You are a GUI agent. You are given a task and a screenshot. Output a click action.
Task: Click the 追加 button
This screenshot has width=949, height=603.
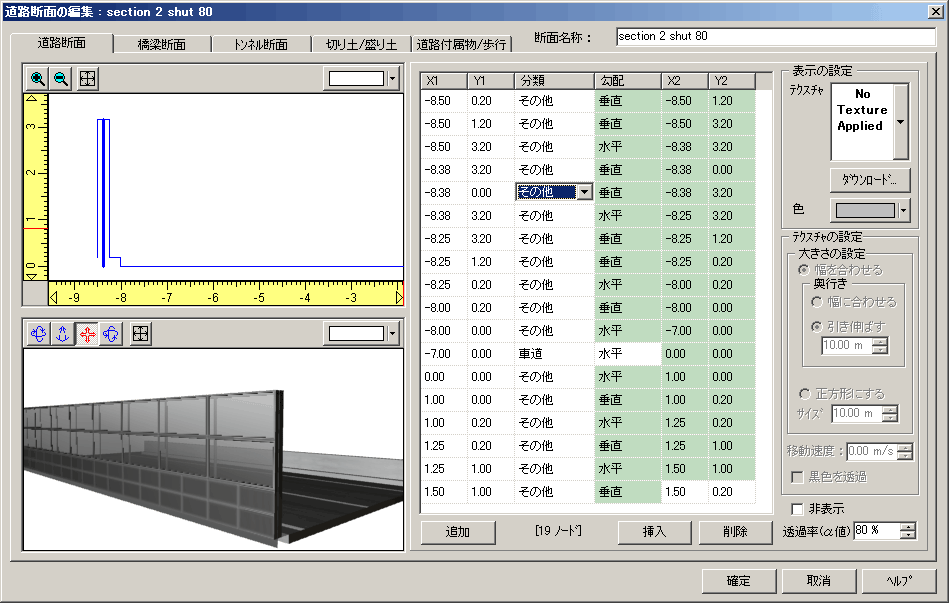tap(458, 532)
